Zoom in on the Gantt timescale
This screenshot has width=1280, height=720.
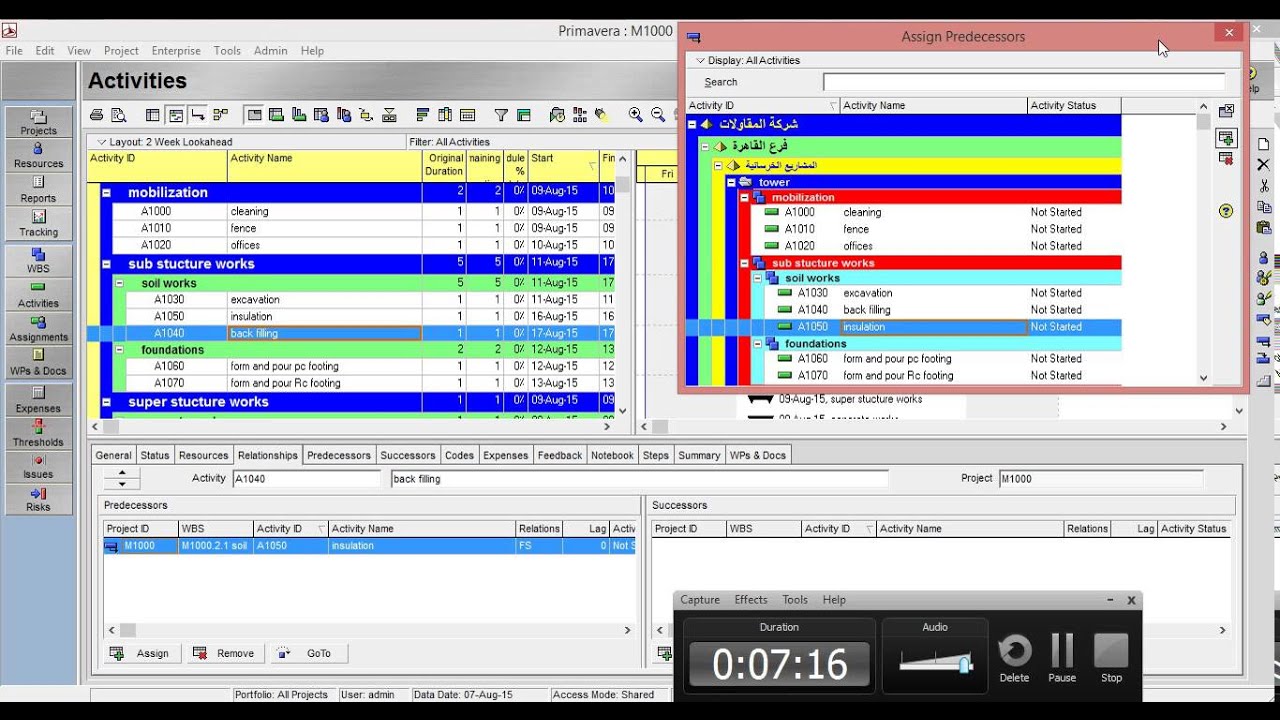pos(636,115)
